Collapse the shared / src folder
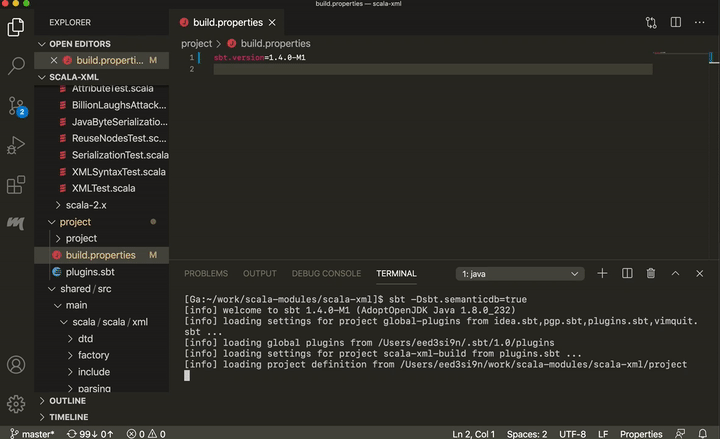This screenshot has height=439, width=720. click(x=101, y=289)
